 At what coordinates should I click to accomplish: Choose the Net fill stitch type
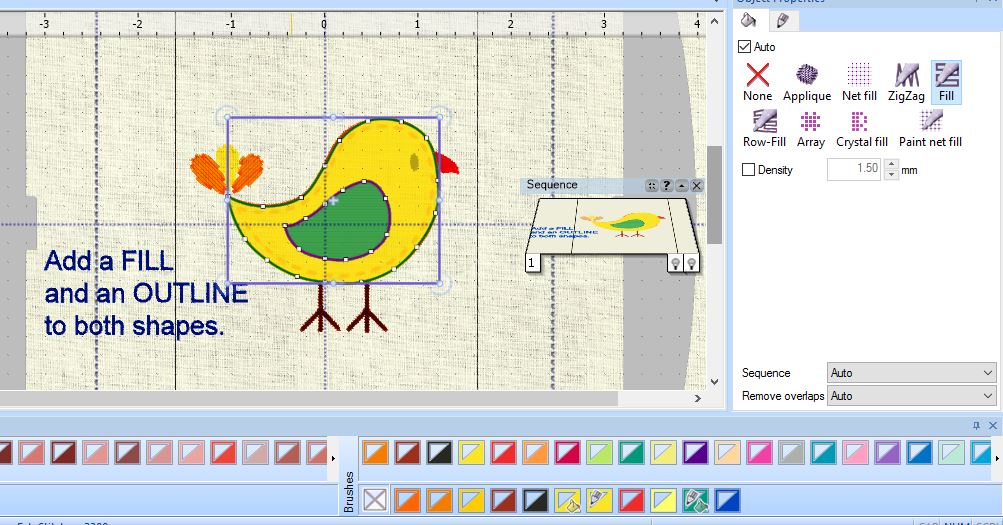point(859,82)
